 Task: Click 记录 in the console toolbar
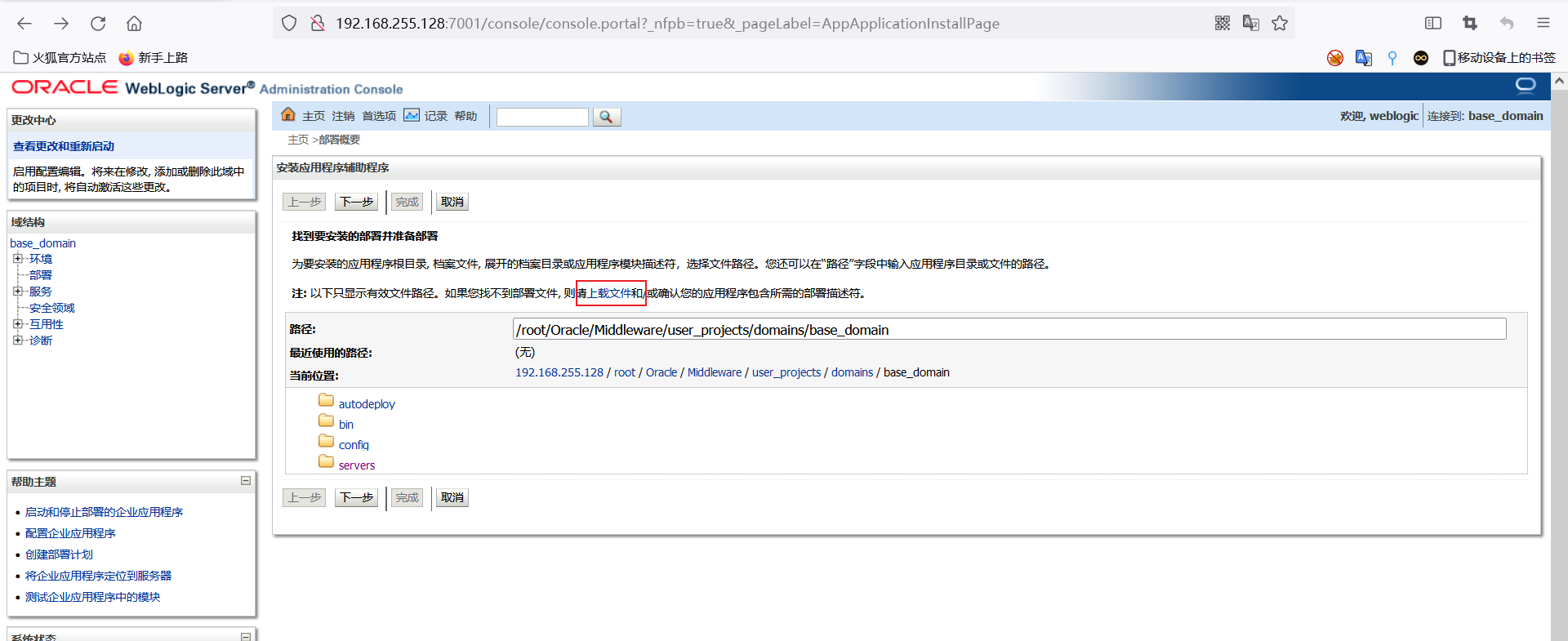[x=435, y=116]
